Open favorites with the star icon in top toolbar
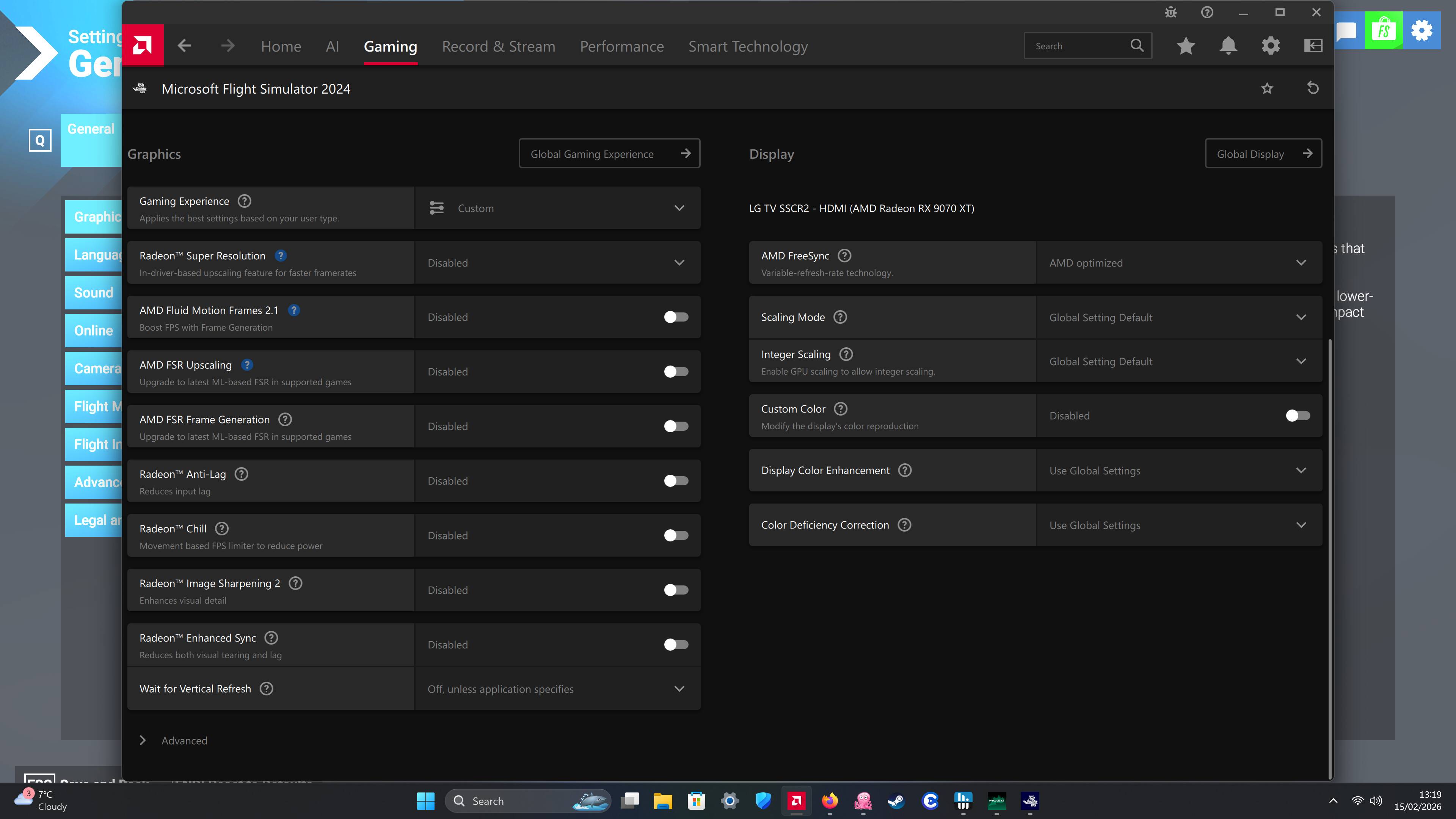Image resolution: width=1456 pixels, height=819 pixels. 1185,46
